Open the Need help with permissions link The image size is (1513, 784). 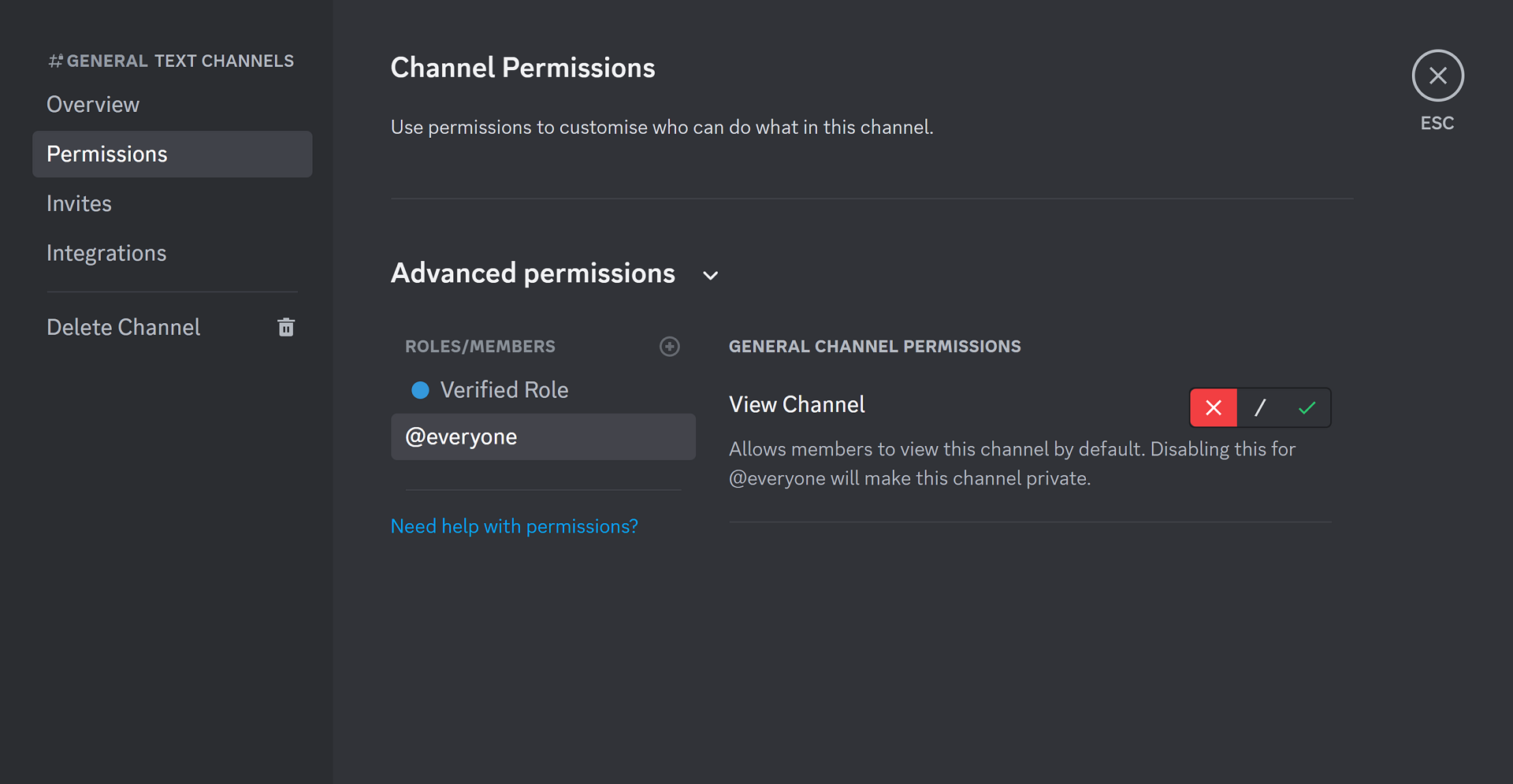(515, 526)
